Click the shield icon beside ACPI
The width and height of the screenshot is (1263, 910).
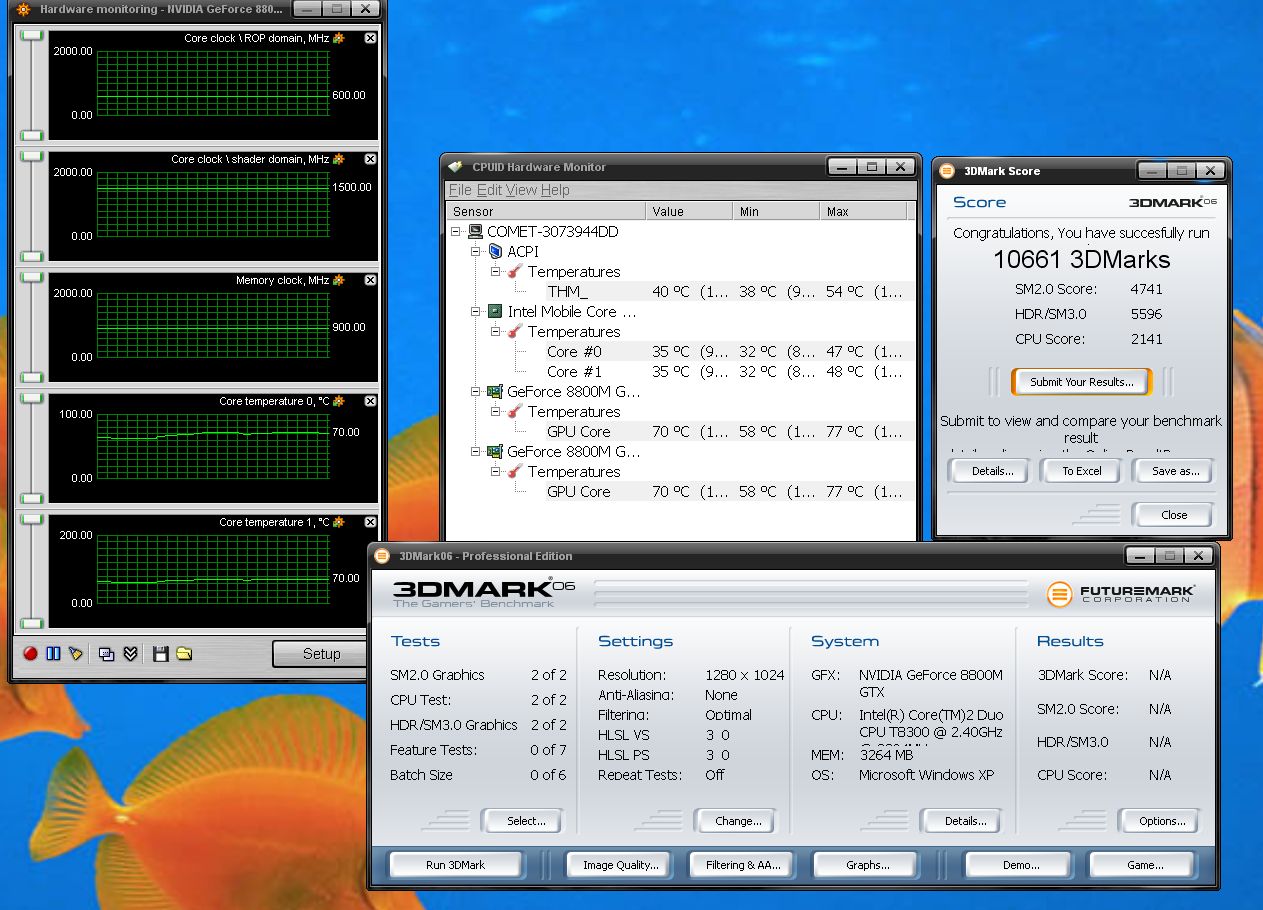[x=495, y=251]
